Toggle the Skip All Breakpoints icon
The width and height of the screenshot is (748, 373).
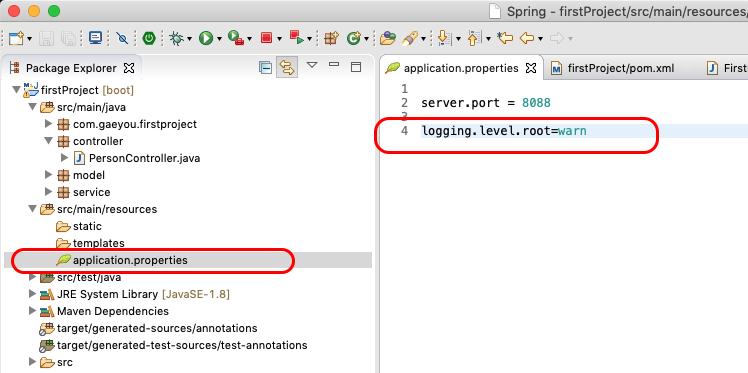tap(123, 38)
